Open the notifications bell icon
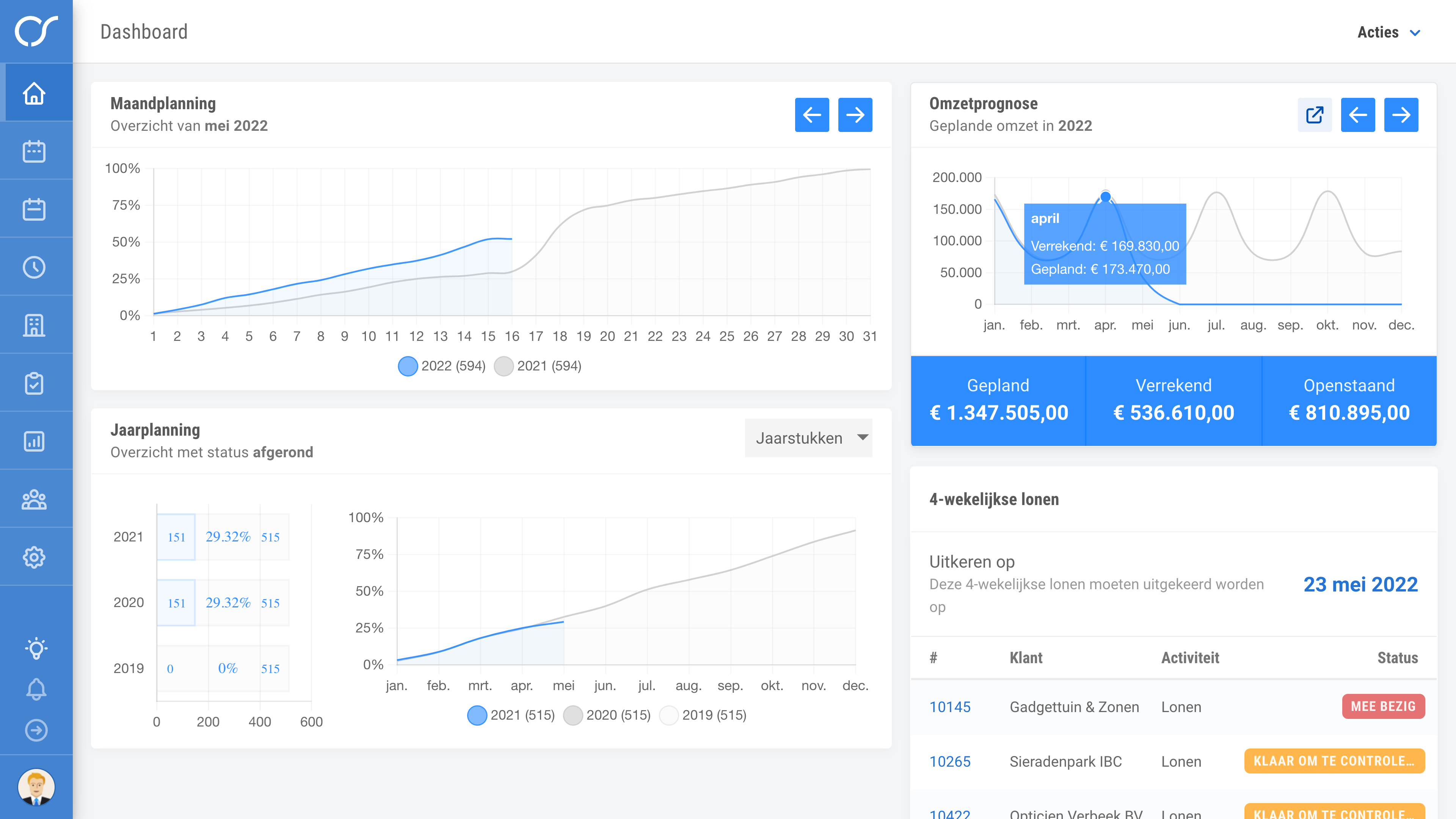Viewport: 1456px width, 819px height. click(36, 689)
